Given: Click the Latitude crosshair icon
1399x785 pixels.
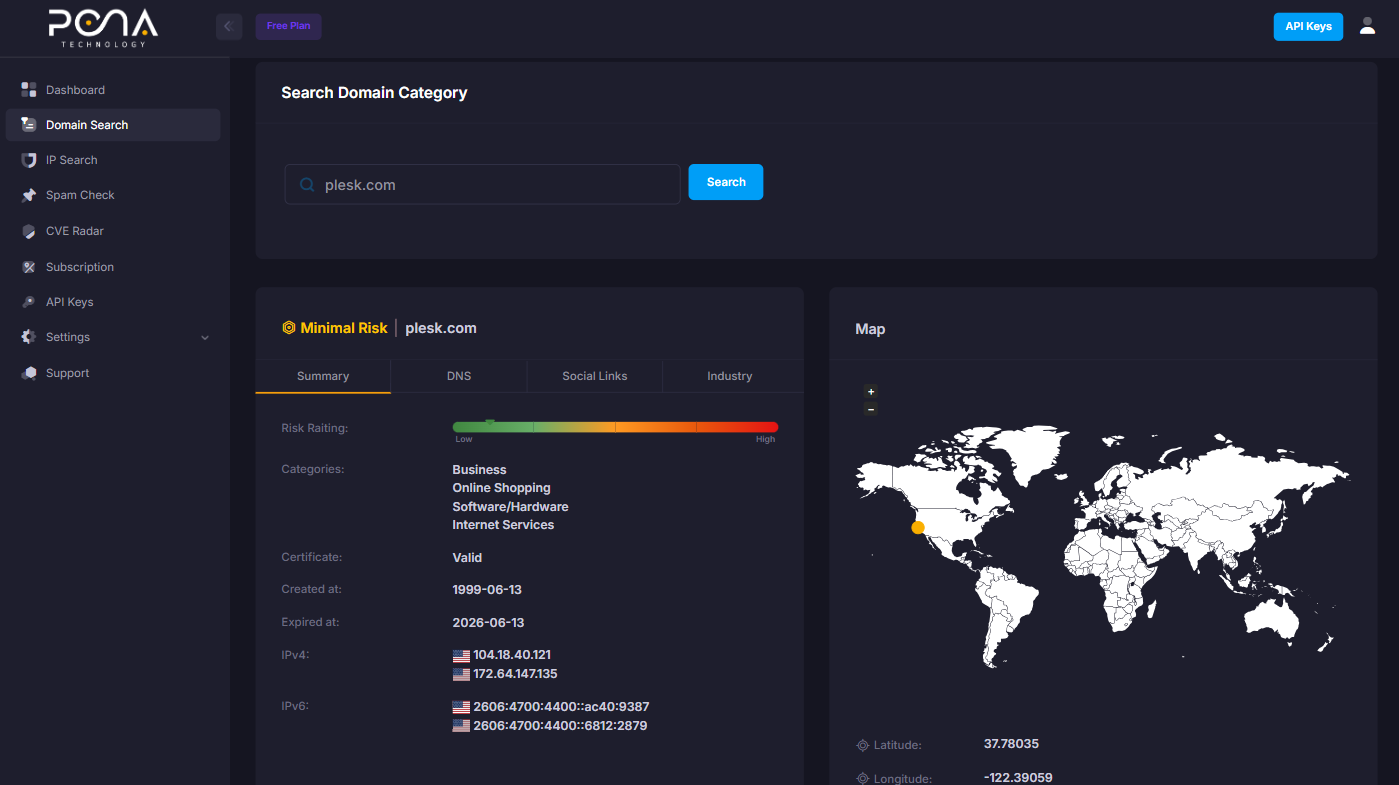Looking at the screenshot, I should [863, 745].
